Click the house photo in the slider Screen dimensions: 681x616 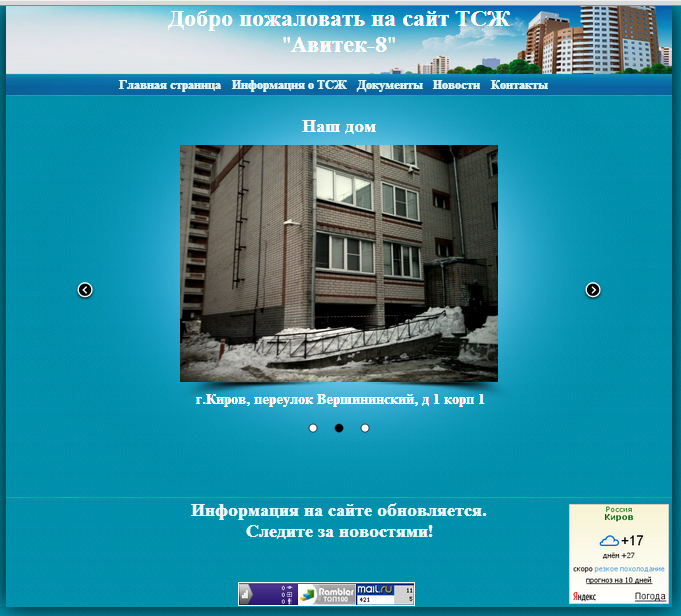[339, 263]
